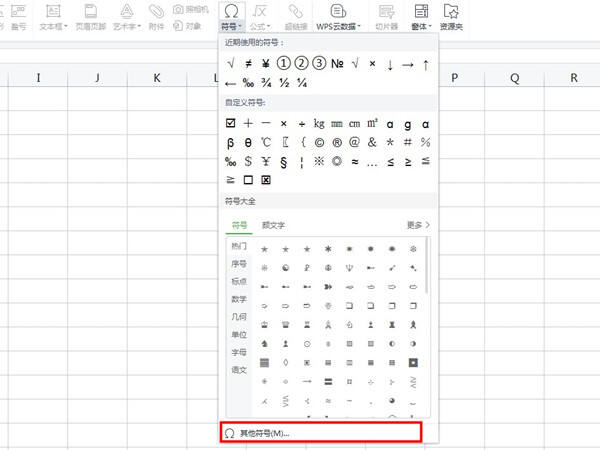Click the 资源夹 resource folder icon
This screenshot has height=450, width=600.
tap(452, 16)
